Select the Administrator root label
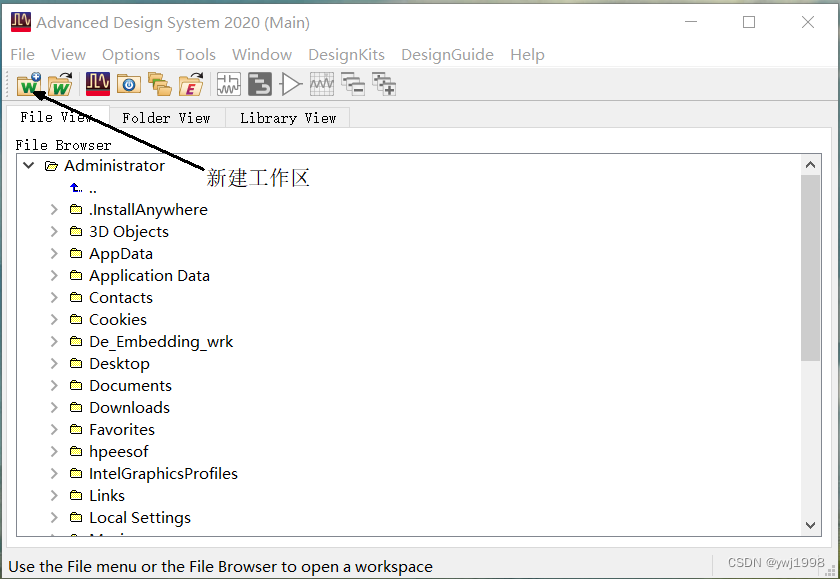The height and width of the screenshot is (579, 840). [115, 166]
